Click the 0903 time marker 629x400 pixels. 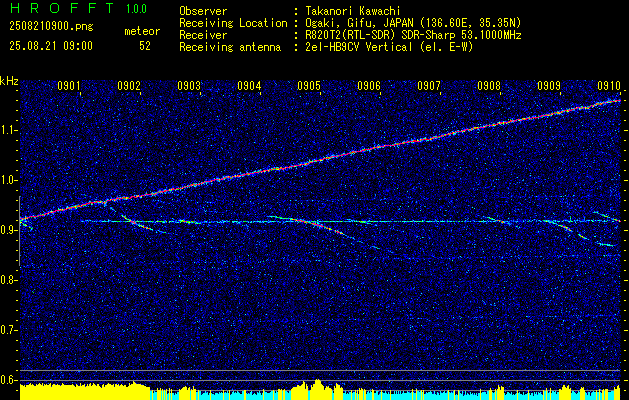(x=189, y=85)
